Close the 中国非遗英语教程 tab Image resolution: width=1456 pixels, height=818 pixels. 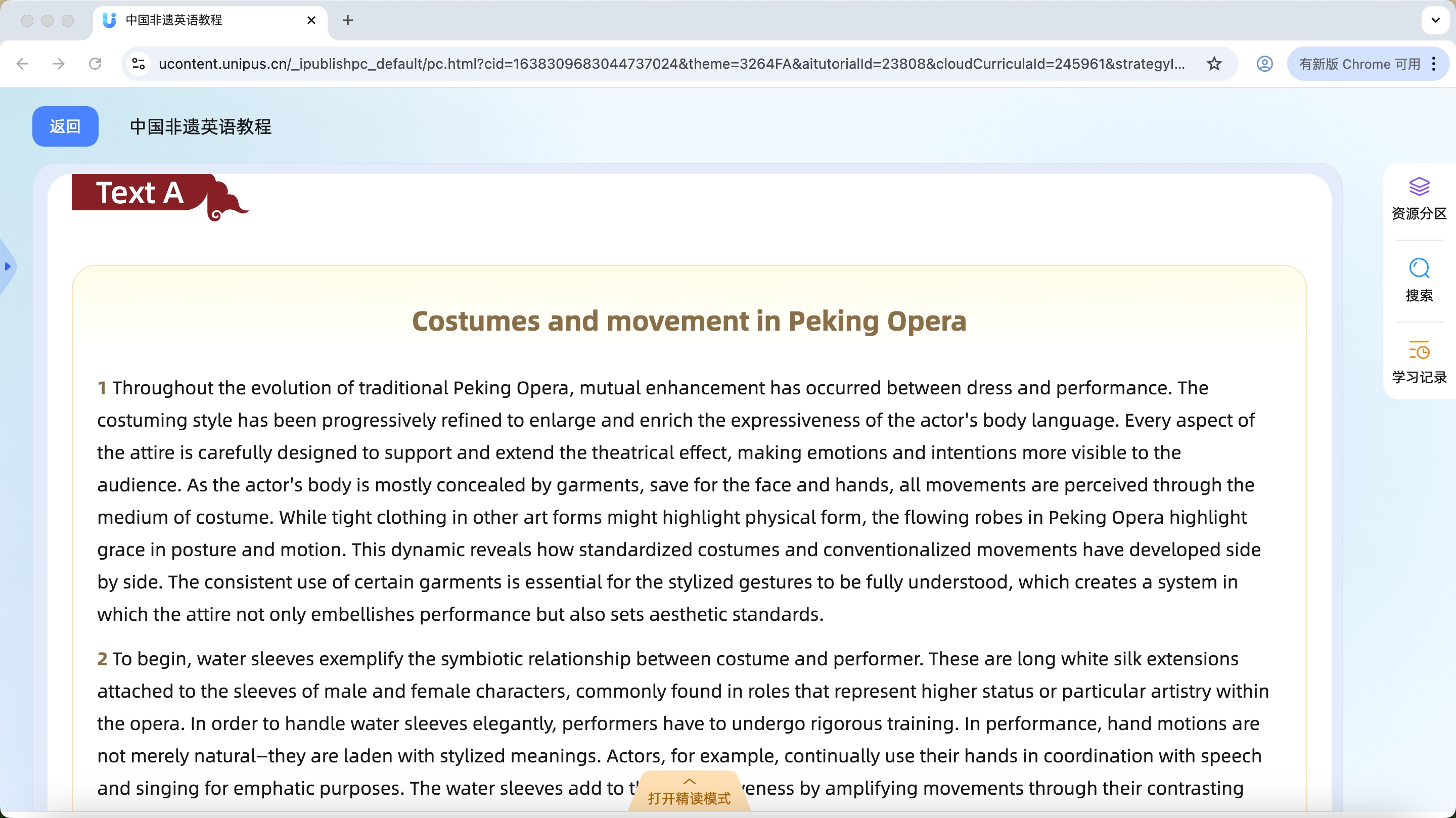pyautogui.click(x=311, y=20)
